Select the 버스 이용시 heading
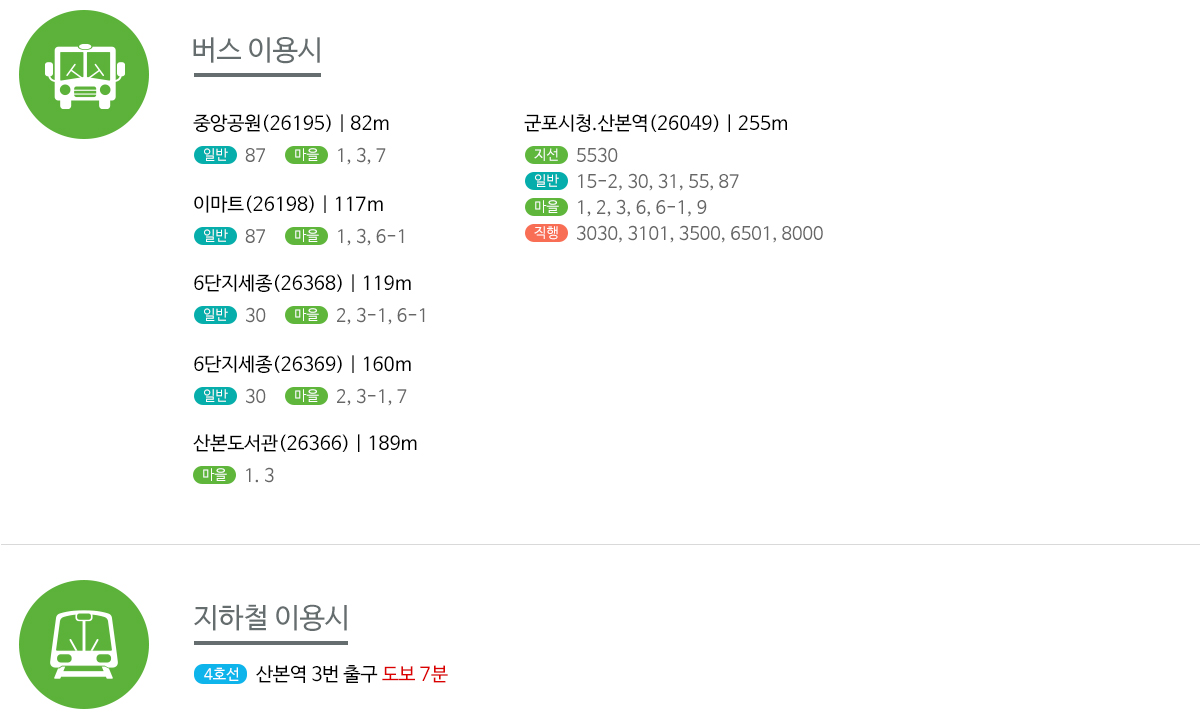1200x719 pixels. pos(257,49)
